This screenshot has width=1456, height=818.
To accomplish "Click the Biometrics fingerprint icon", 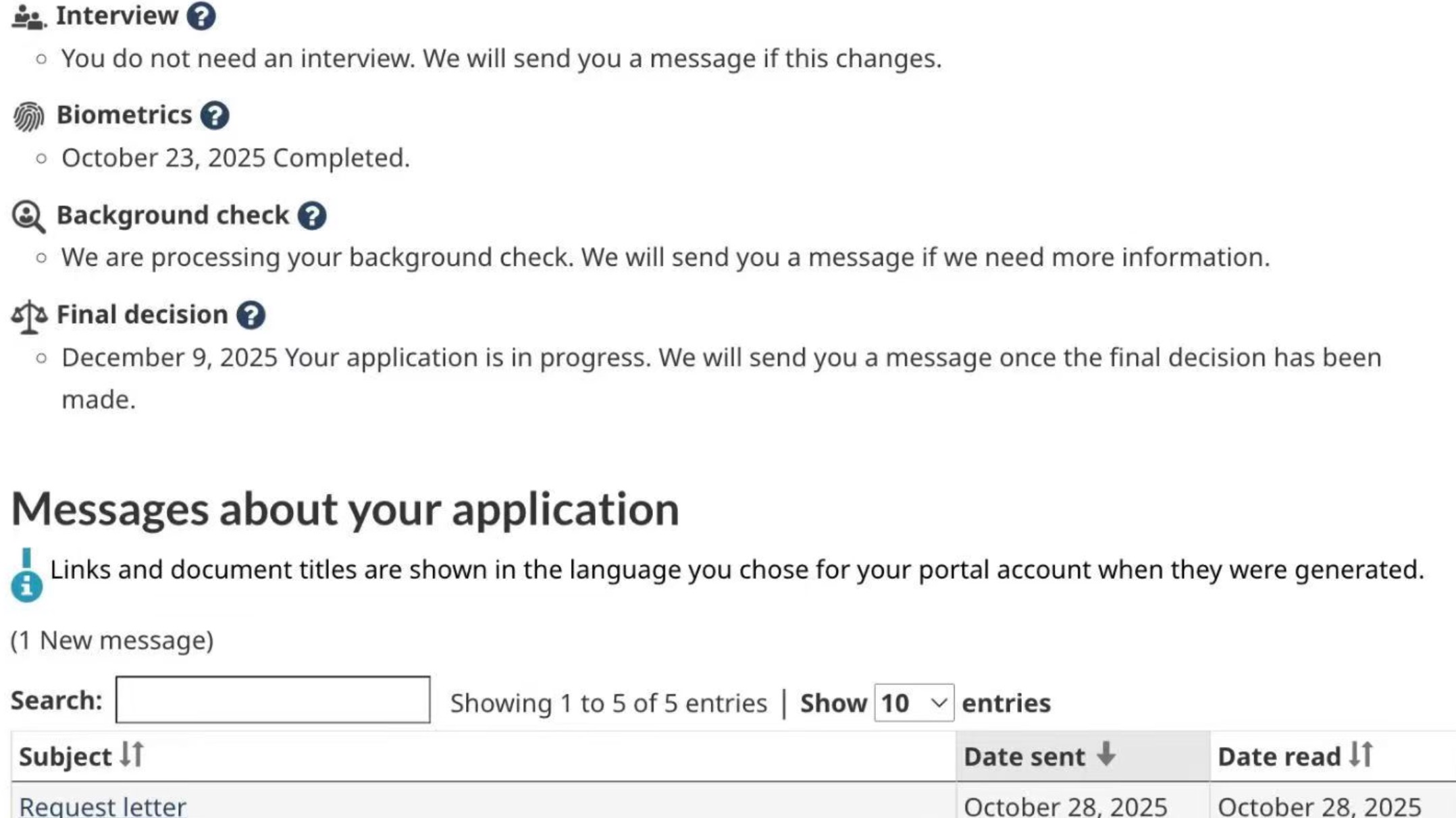I will click(28, 117).
